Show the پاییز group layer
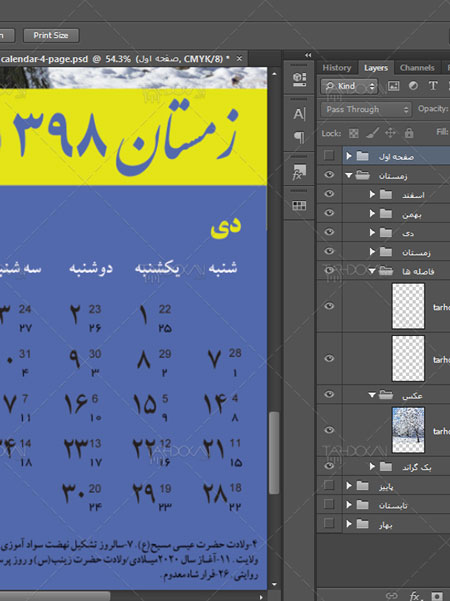450x601 pixels. 329,485
